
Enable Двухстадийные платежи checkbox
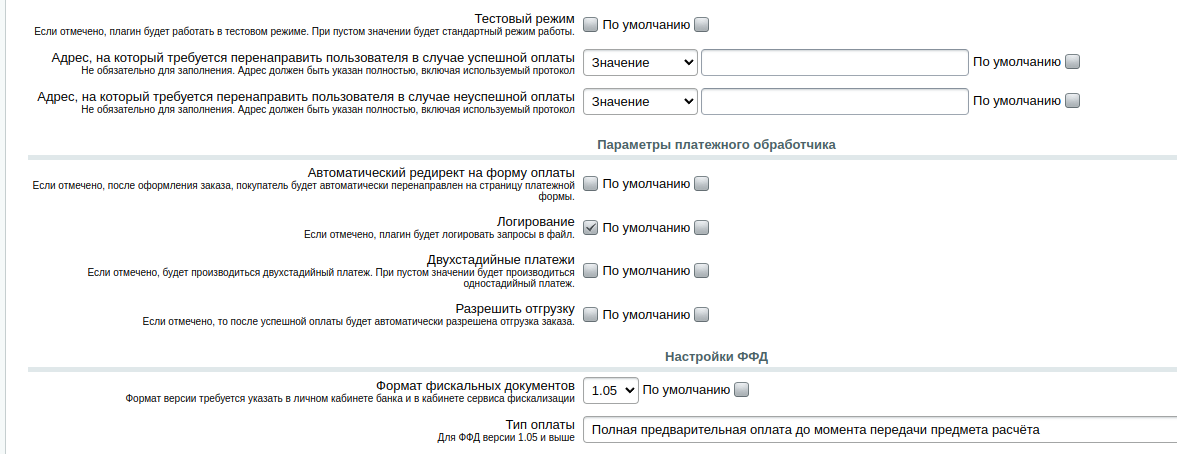point(591,271)
